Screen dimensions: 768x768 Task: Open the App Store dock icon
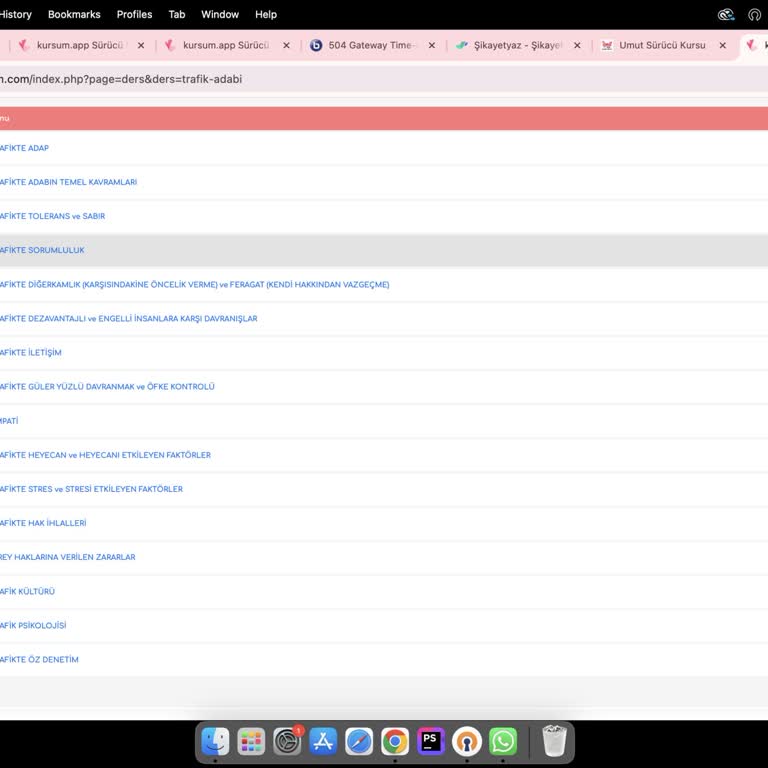click(x=323, y=741)
